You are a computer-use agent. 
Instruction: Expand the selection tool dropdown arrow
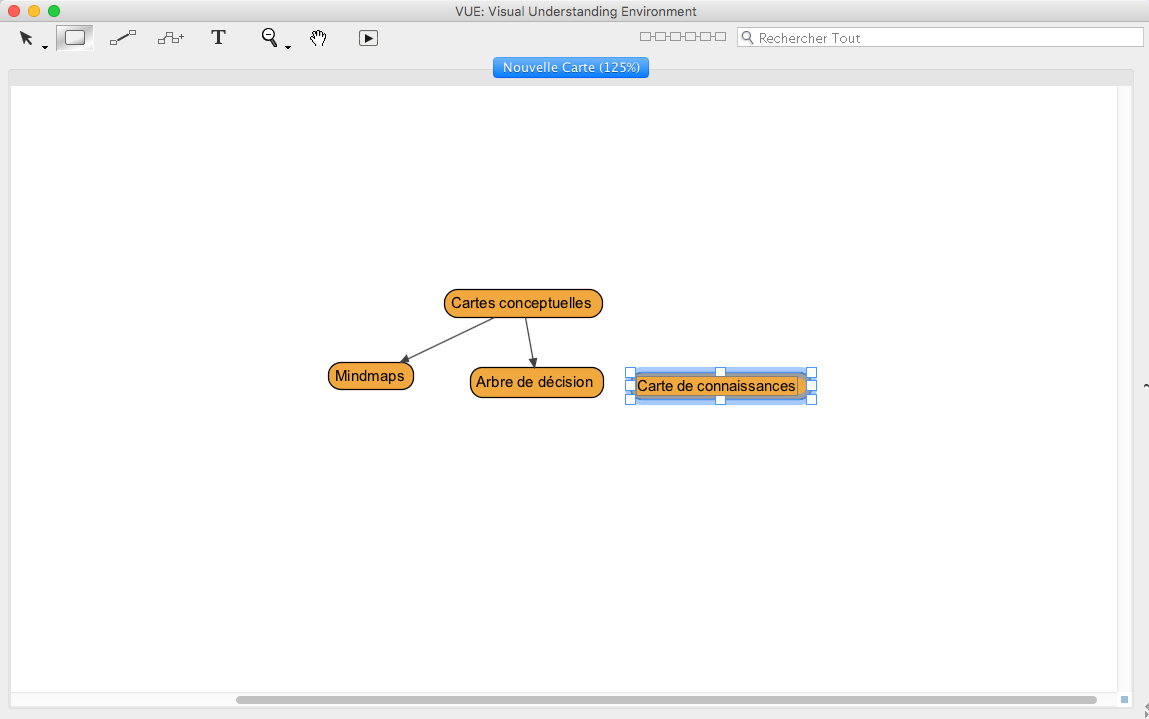pos(45,47)
